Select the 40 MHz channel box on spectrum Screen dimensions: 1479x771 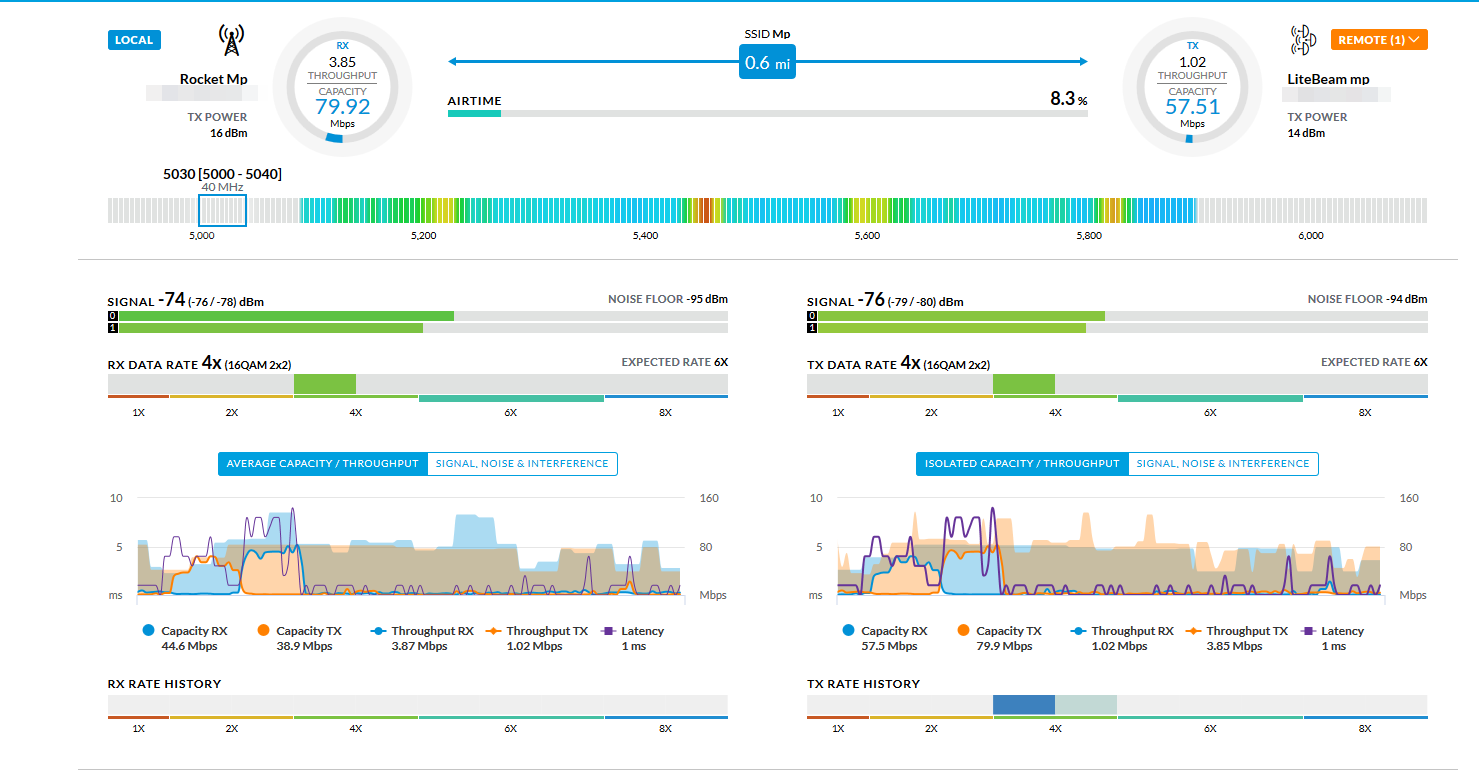tap(222, 210)
